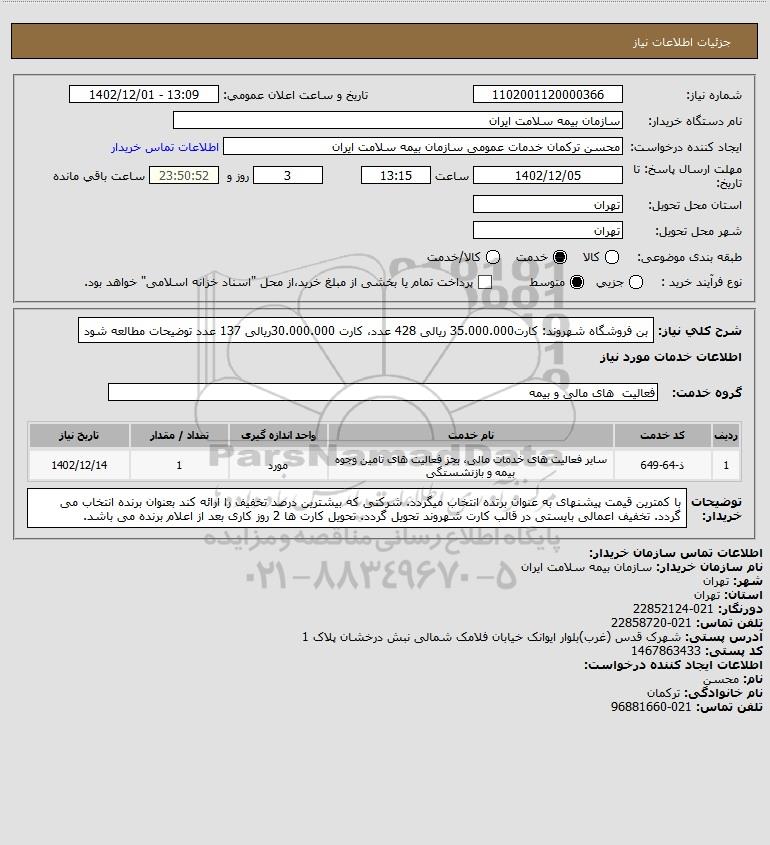This screenshot has height=845, width=770.
Task: Click the general description field بن فروشگاه شهروند
Action: click(x=366, y=330)
